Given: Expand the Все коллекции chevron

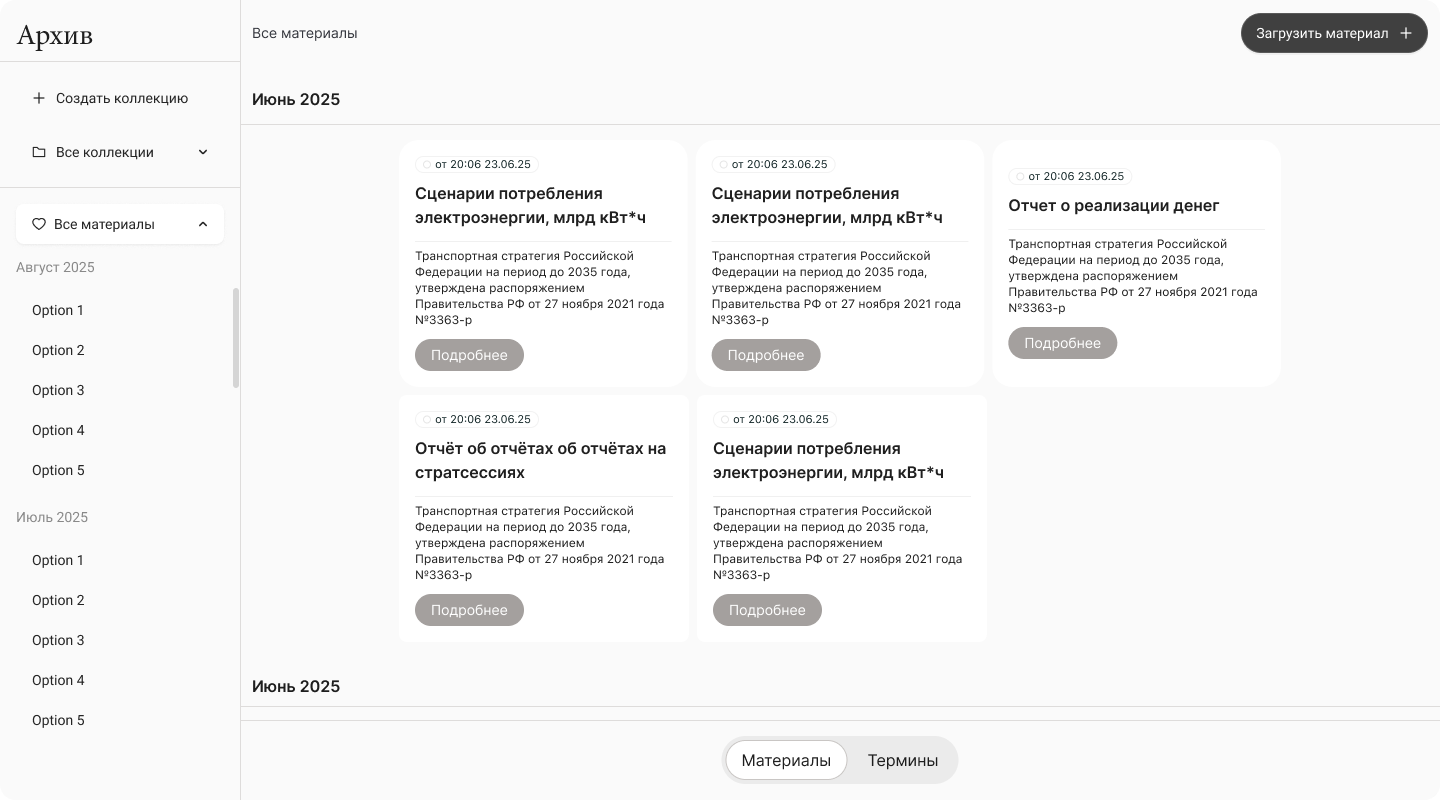Looking at the screenshot, I should pos(203,152).
